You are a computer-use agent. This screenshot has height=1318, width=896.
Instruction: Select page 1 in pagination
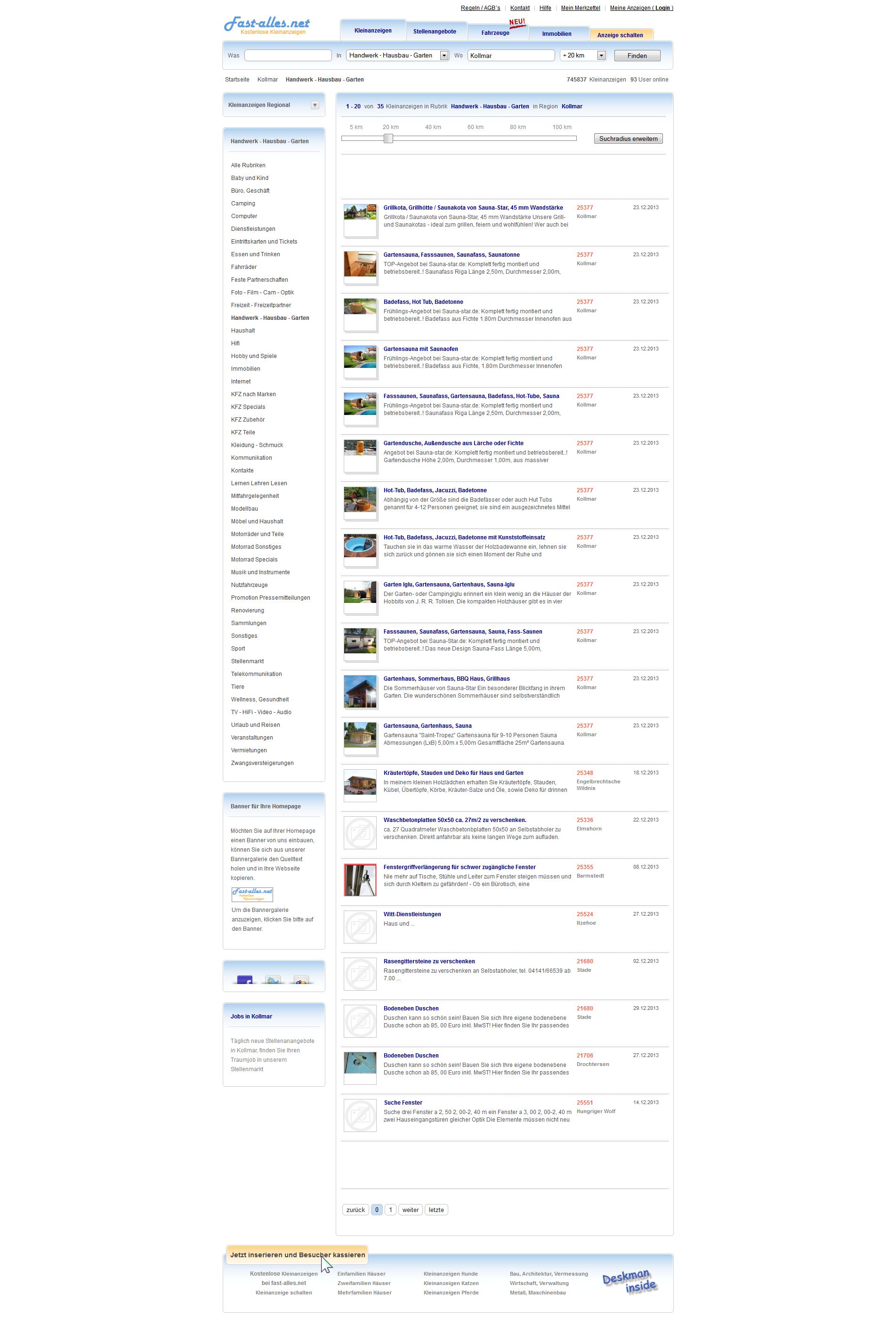point(390,1210)
